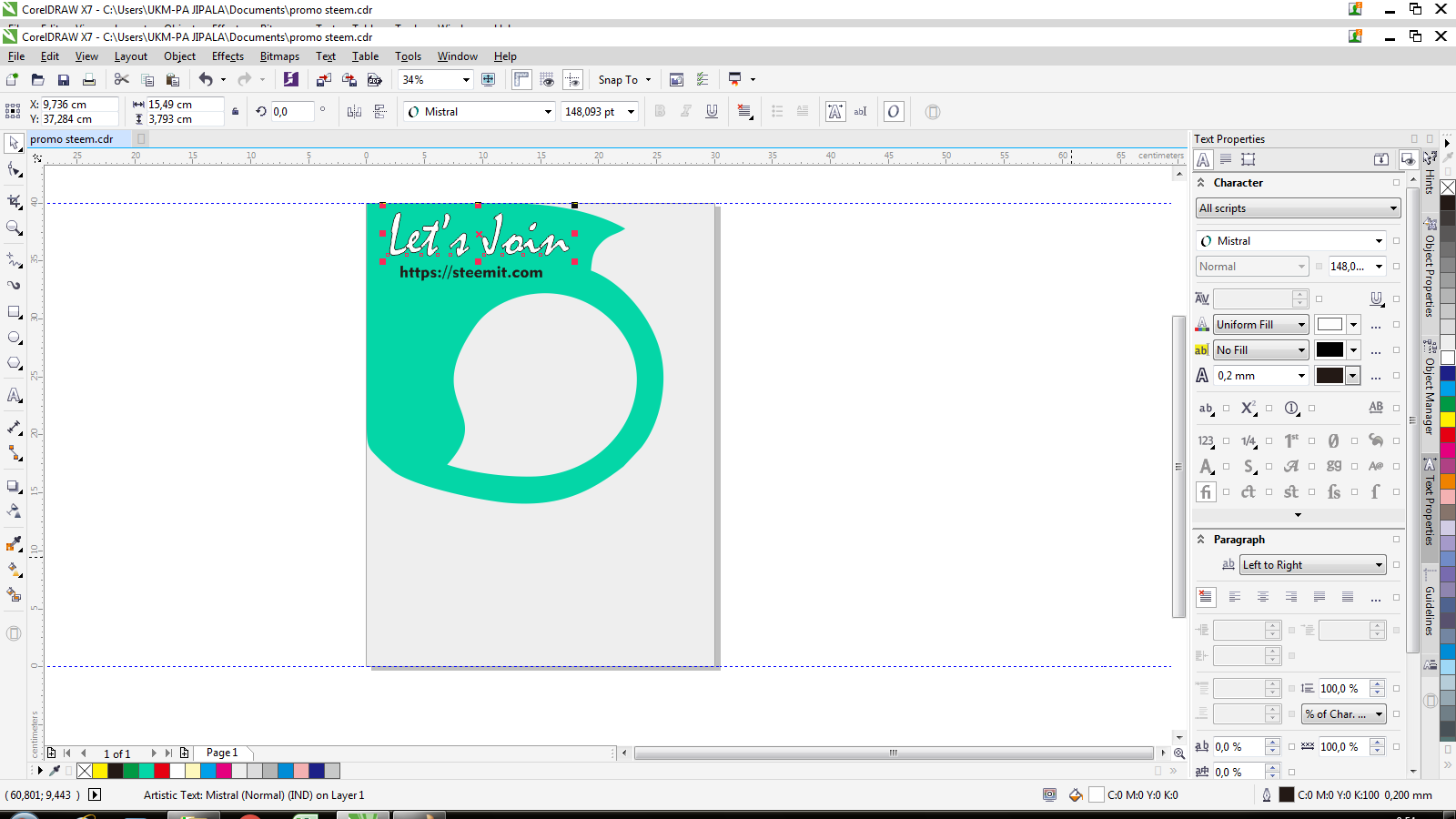Screen dimensions: 1456x819
Task: Open the 0,2 mm outline width dropdown
Action: 1301,376
